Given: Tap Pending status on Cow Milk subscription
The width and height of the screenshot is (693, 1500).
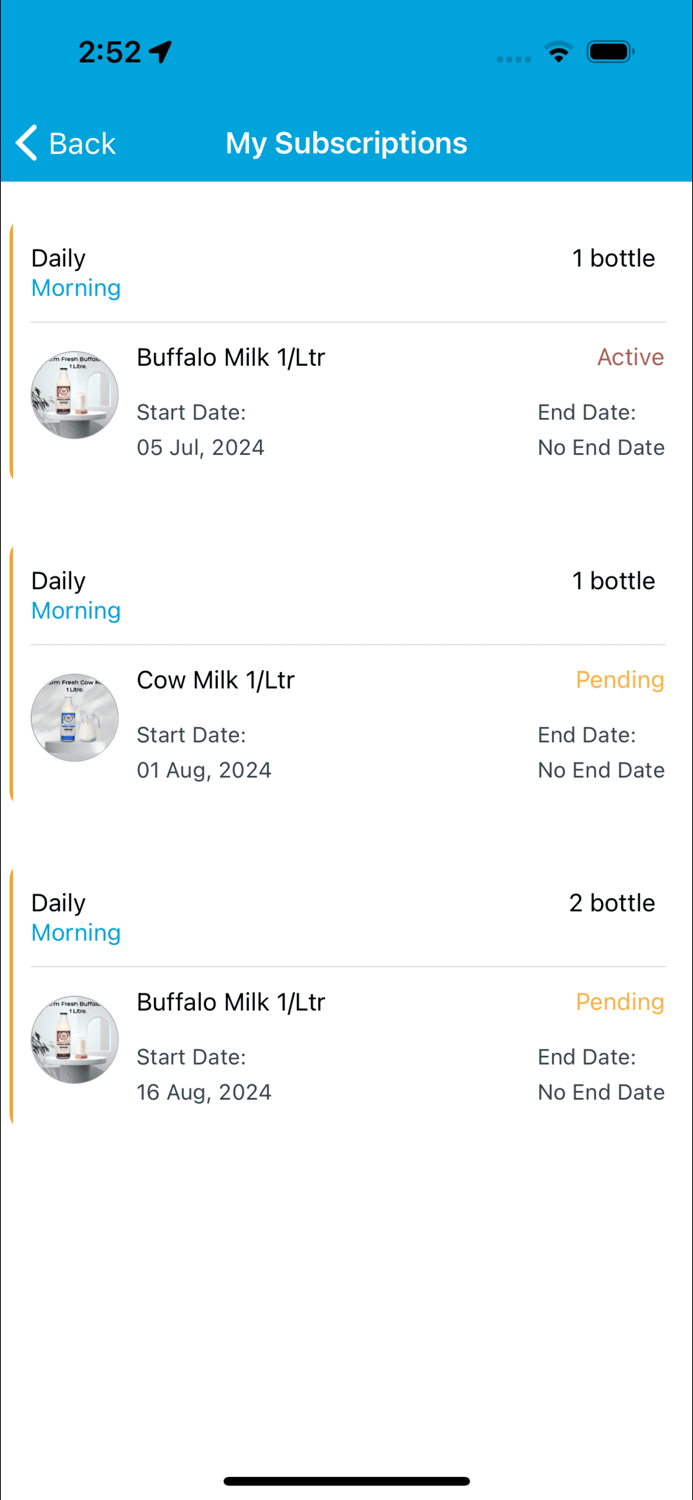Looking at the screenshot, I should [620, 680].
